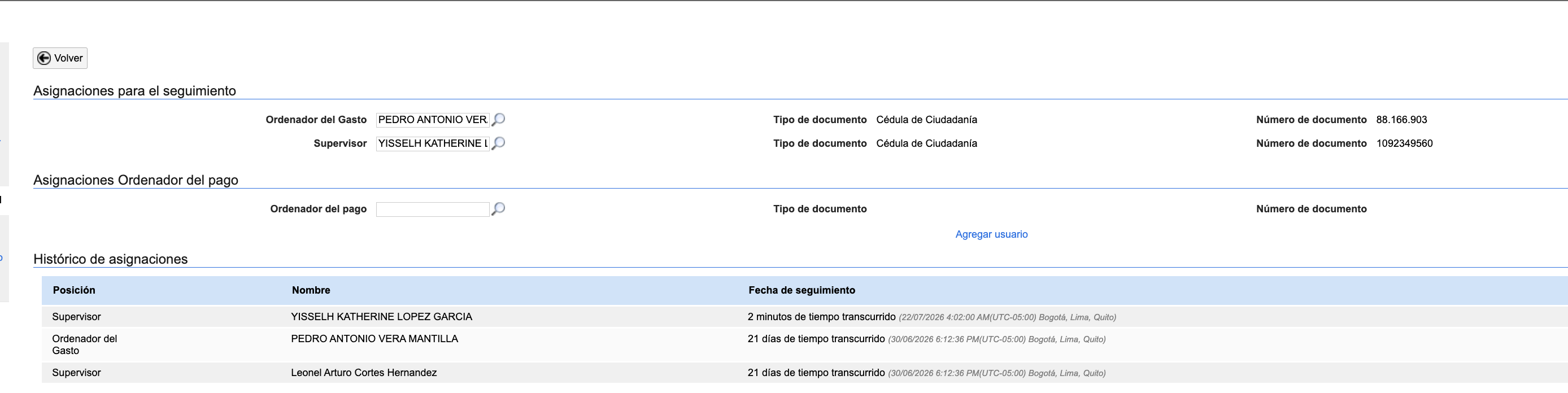Viewport: 1568px width, 393px height.
Task: Select the Posición column header
Action: click(73, 290)
